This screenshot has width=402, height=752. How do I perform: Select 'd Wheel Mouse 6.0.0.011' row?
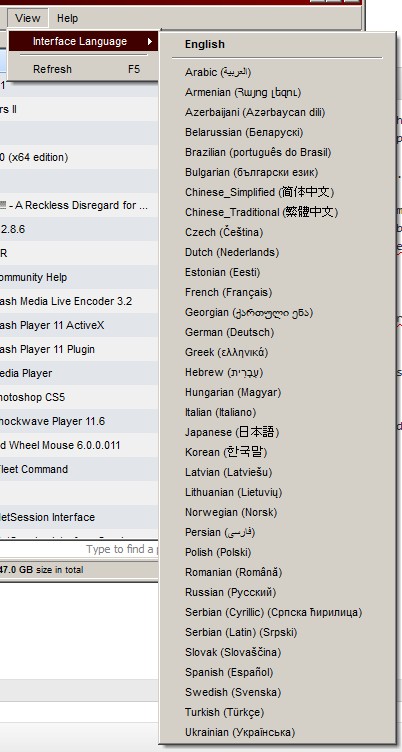pos(79,445)
